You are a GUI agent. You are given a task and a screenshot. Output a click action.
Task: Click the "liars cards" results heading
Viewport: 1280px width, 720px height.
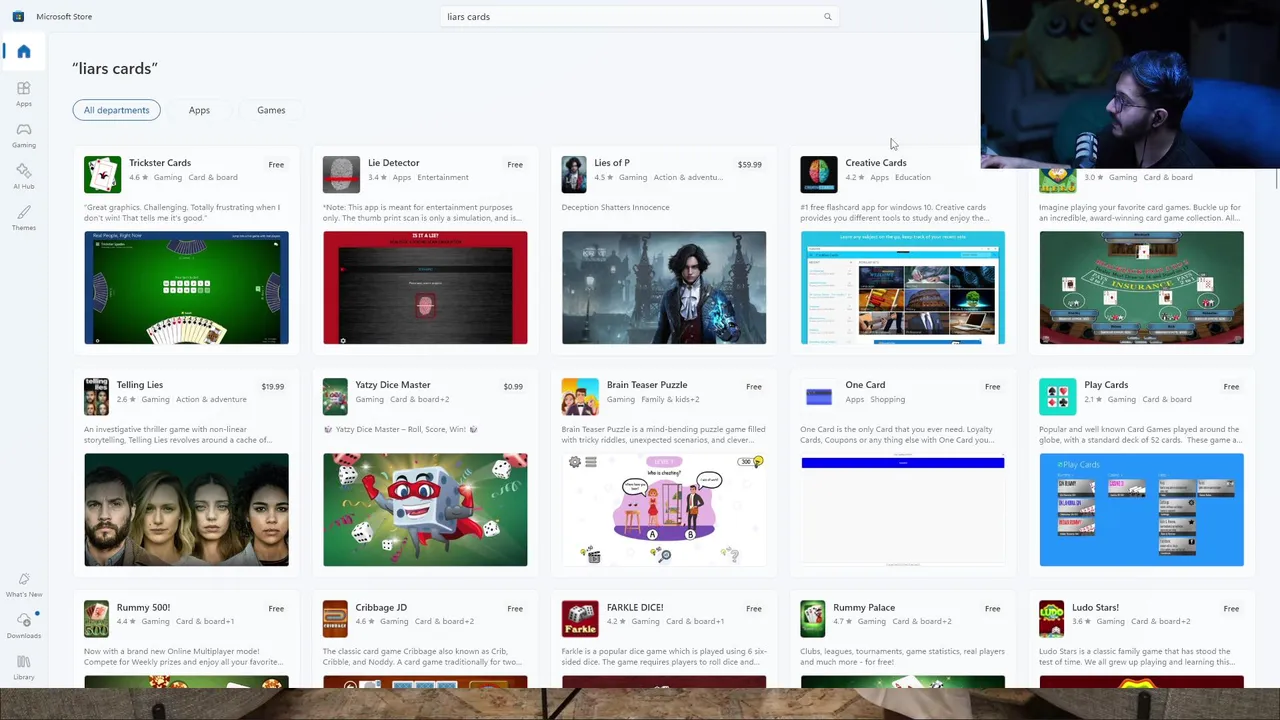point(115,68)
